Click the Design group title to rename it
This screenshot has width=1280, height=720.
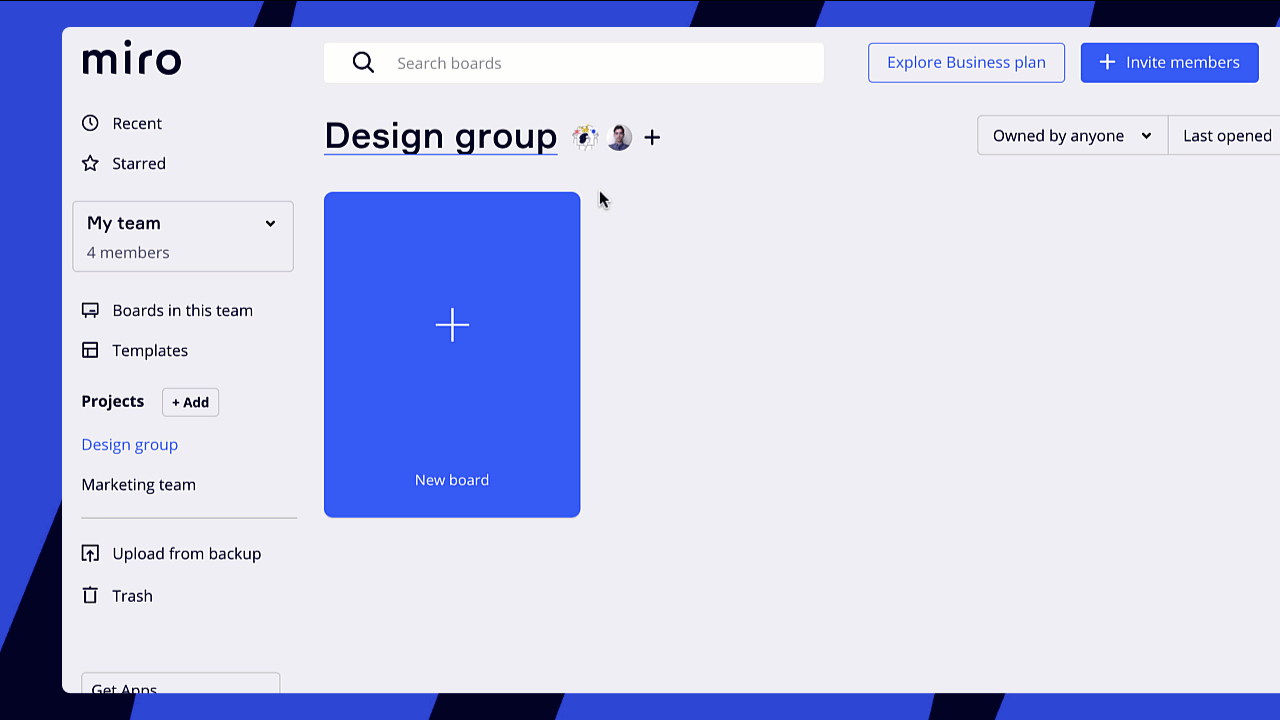coord(441,136)
